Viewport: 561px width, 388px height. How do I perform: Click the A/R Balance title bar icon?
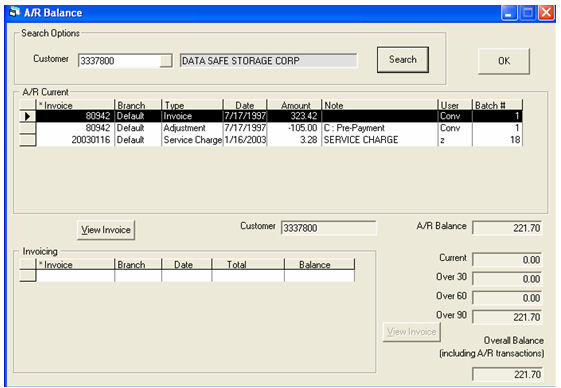point(14,13)
